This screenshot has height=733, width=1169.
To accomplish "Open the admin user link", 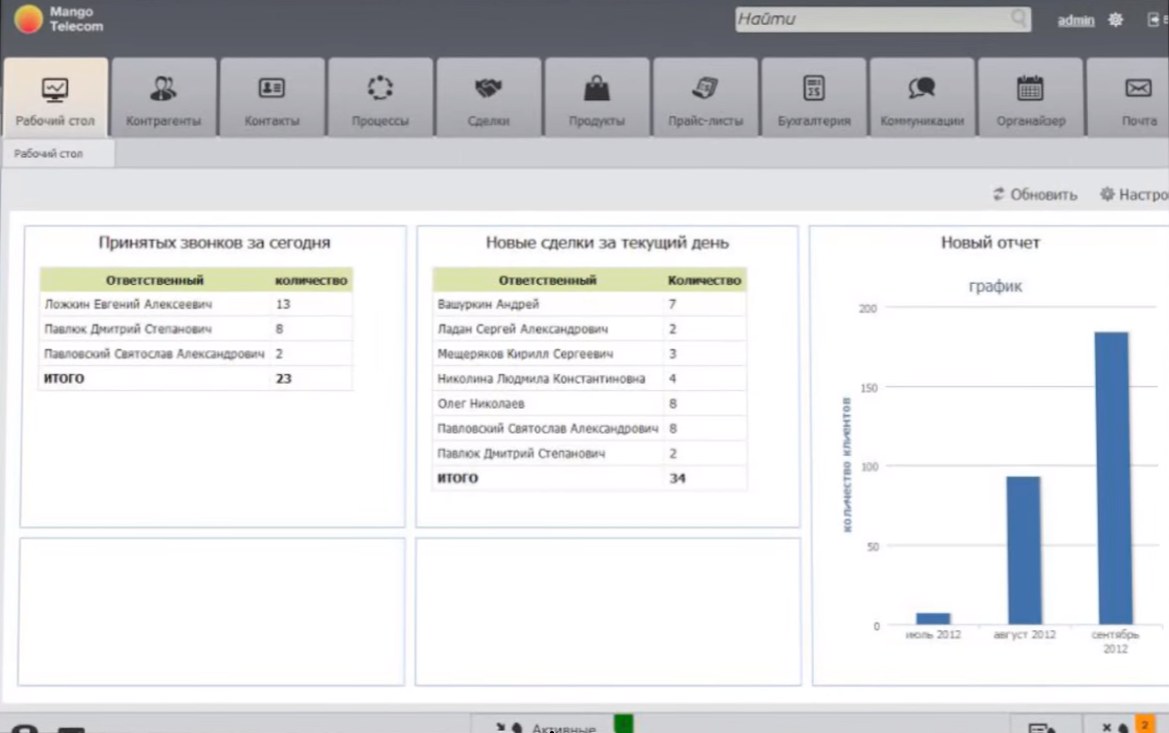I will [1076, 21].
